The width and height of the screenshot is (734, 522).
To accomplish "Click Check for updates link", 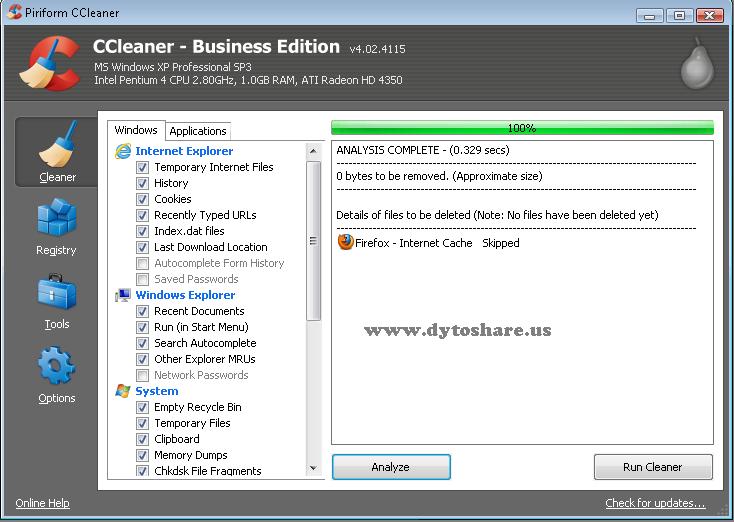I will tap(655, 503).
